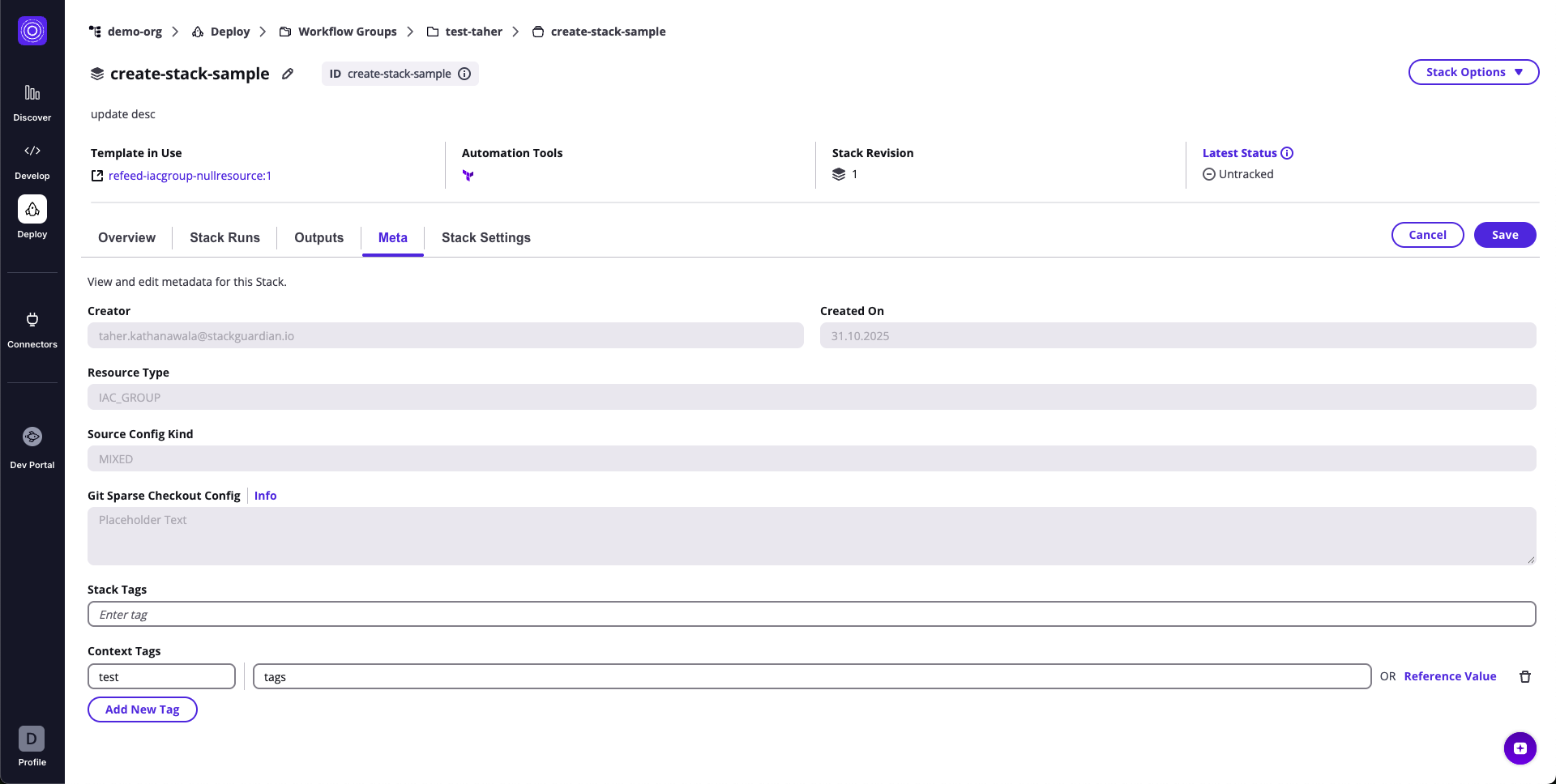Delete the context tag using the trash icon

click(x=1525, y=676)
